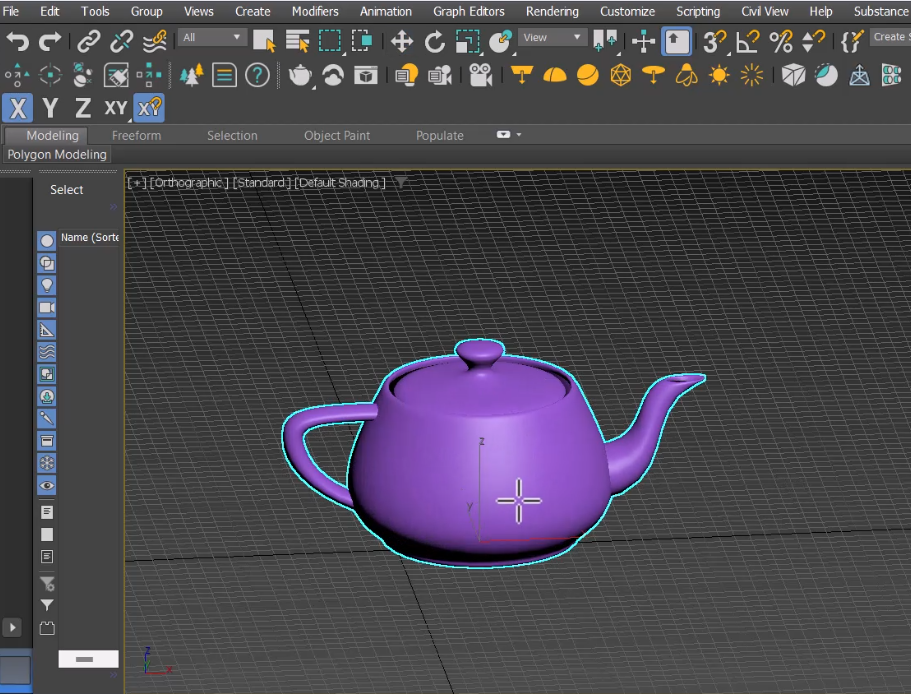911x694 pixels.
Task: Switch to the Selection ribbon tab
Action: pos(232,136)
